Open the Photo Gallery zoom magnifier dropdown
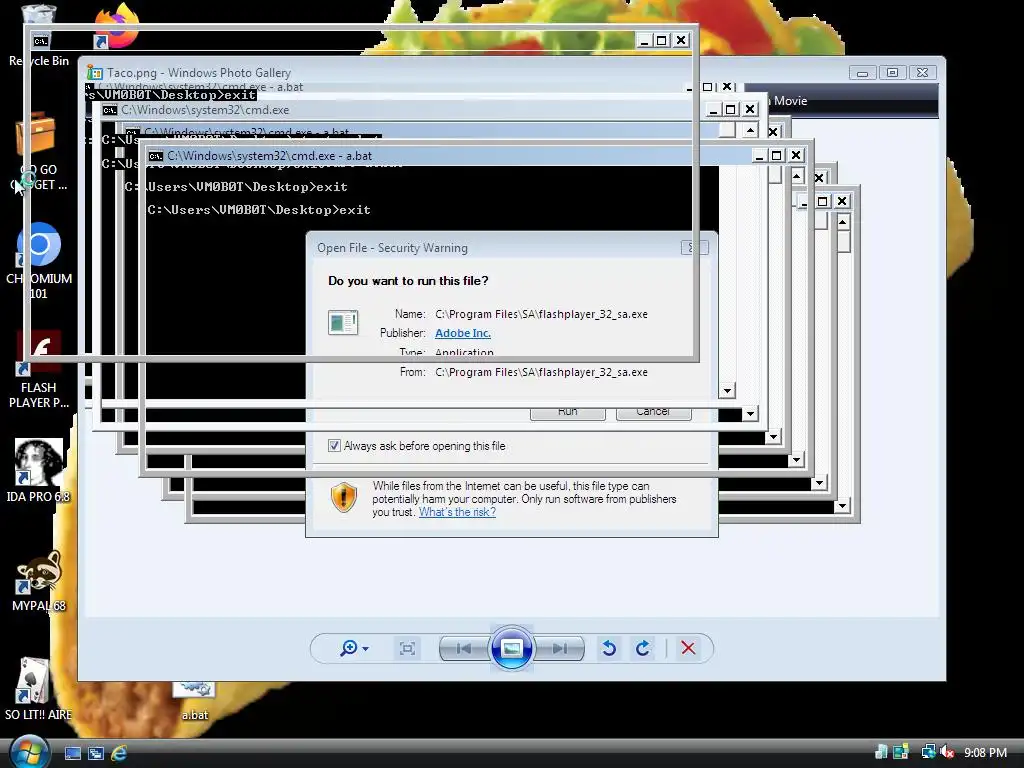The width and height of the screenshot is (1024, 768). [355, 648]
